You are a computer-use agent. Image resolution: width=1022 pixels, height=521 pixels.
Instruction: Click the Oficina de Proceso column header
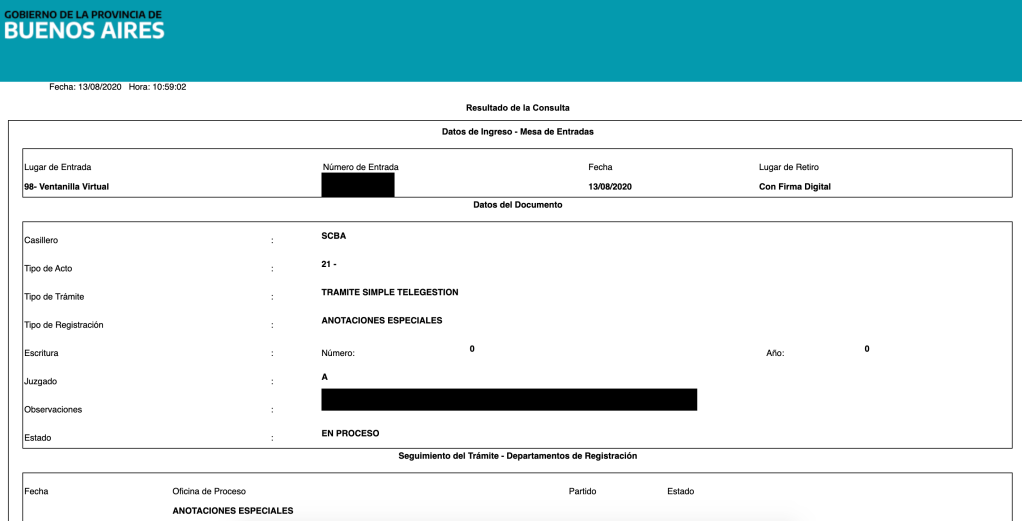209,491
